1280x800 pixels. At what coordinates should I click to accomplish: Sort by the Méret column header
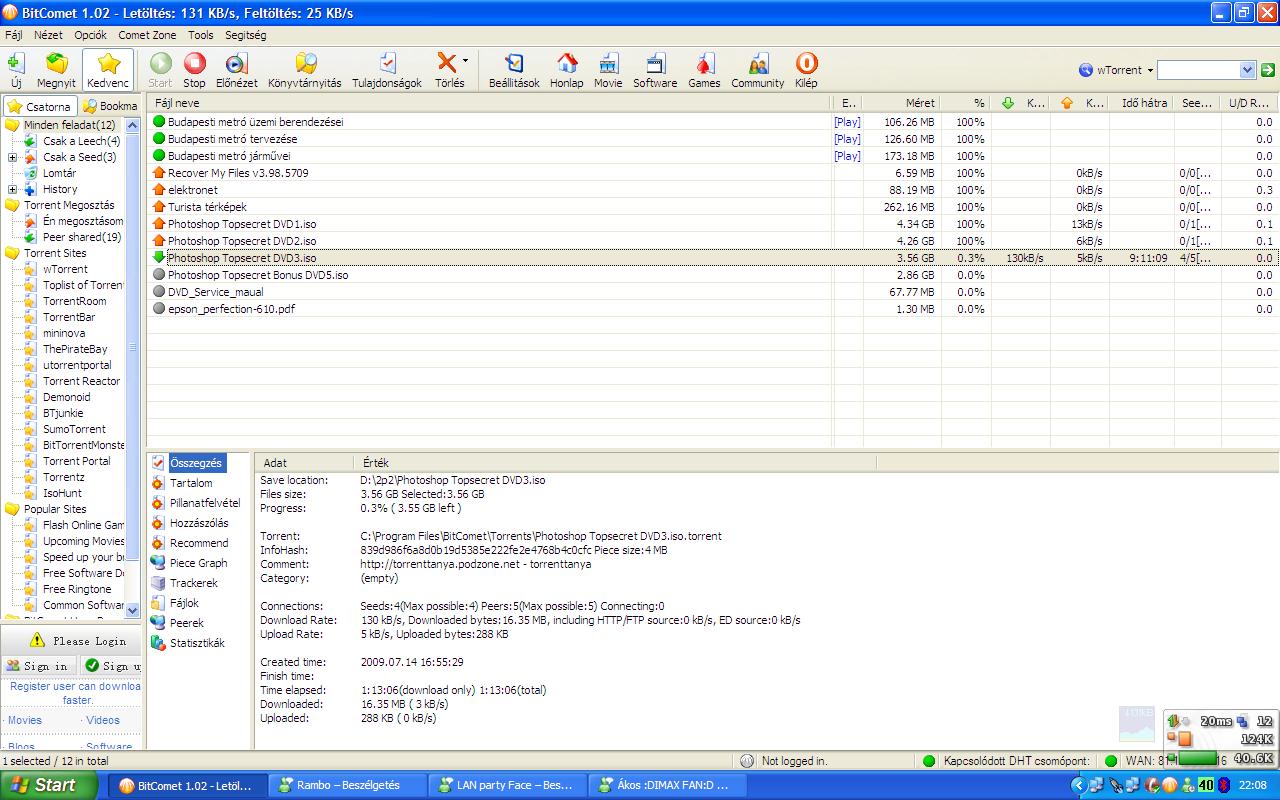(902, 103)
